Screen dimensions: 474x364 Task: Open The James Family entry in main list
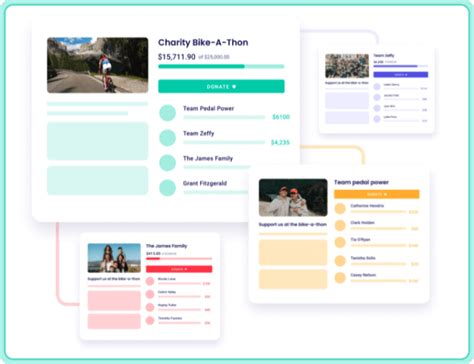pyautogui.click(x=204, y=163)
